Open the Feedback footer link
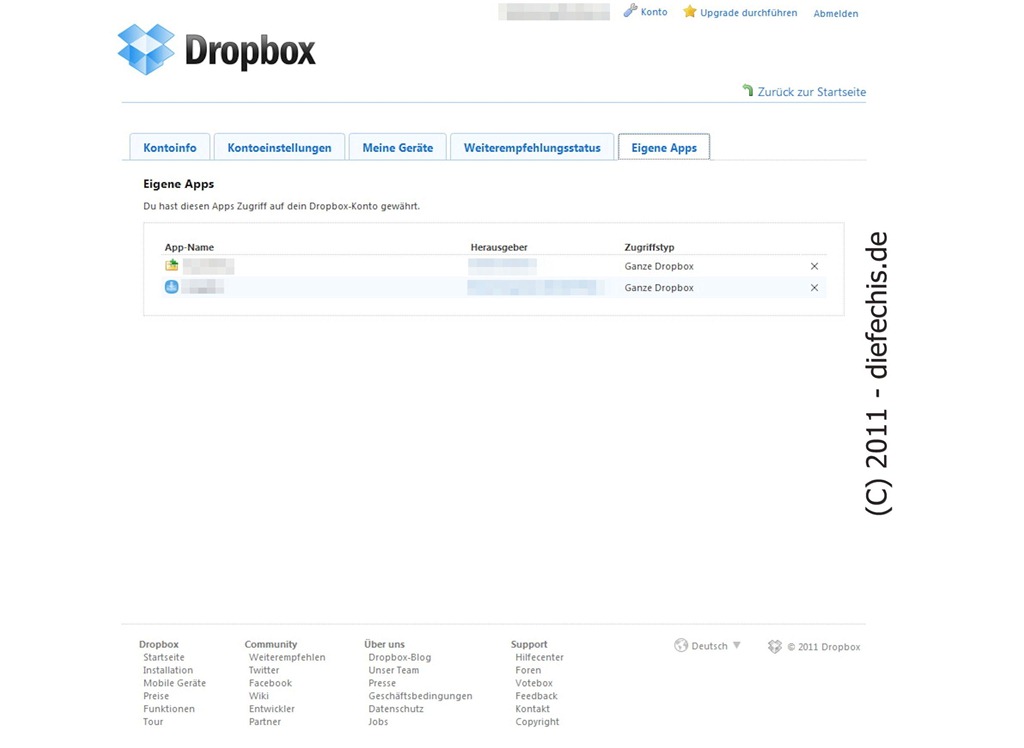 [536, 696]
